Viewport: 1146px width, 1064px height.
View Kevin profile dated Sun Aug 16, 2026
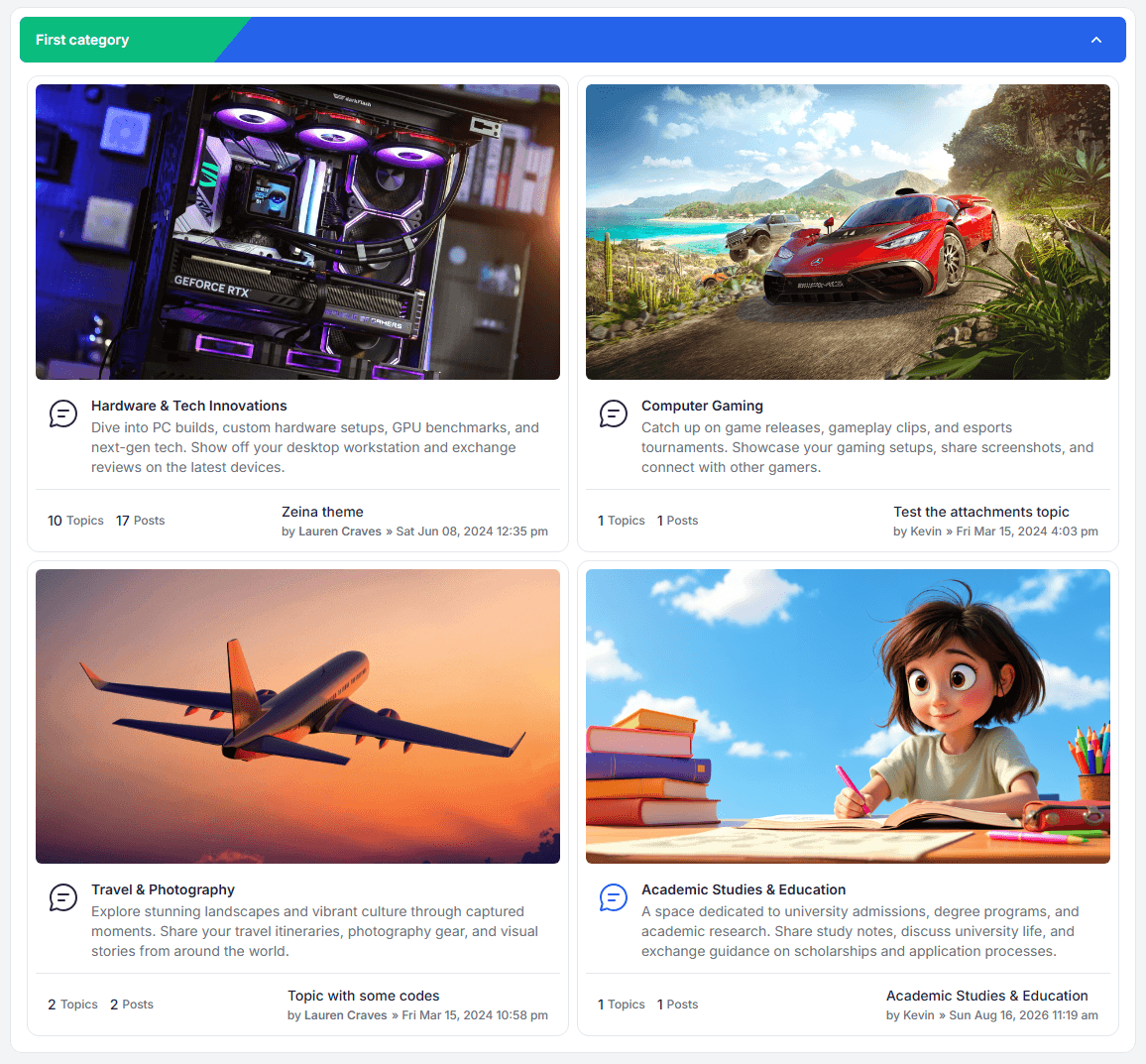click(919, 1015)
